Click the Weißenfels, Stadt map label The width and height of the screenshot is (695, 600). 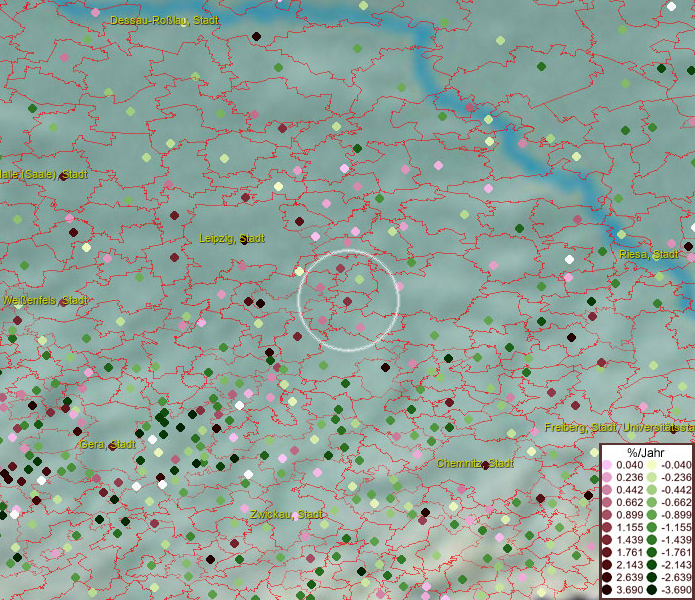point(45,300)
